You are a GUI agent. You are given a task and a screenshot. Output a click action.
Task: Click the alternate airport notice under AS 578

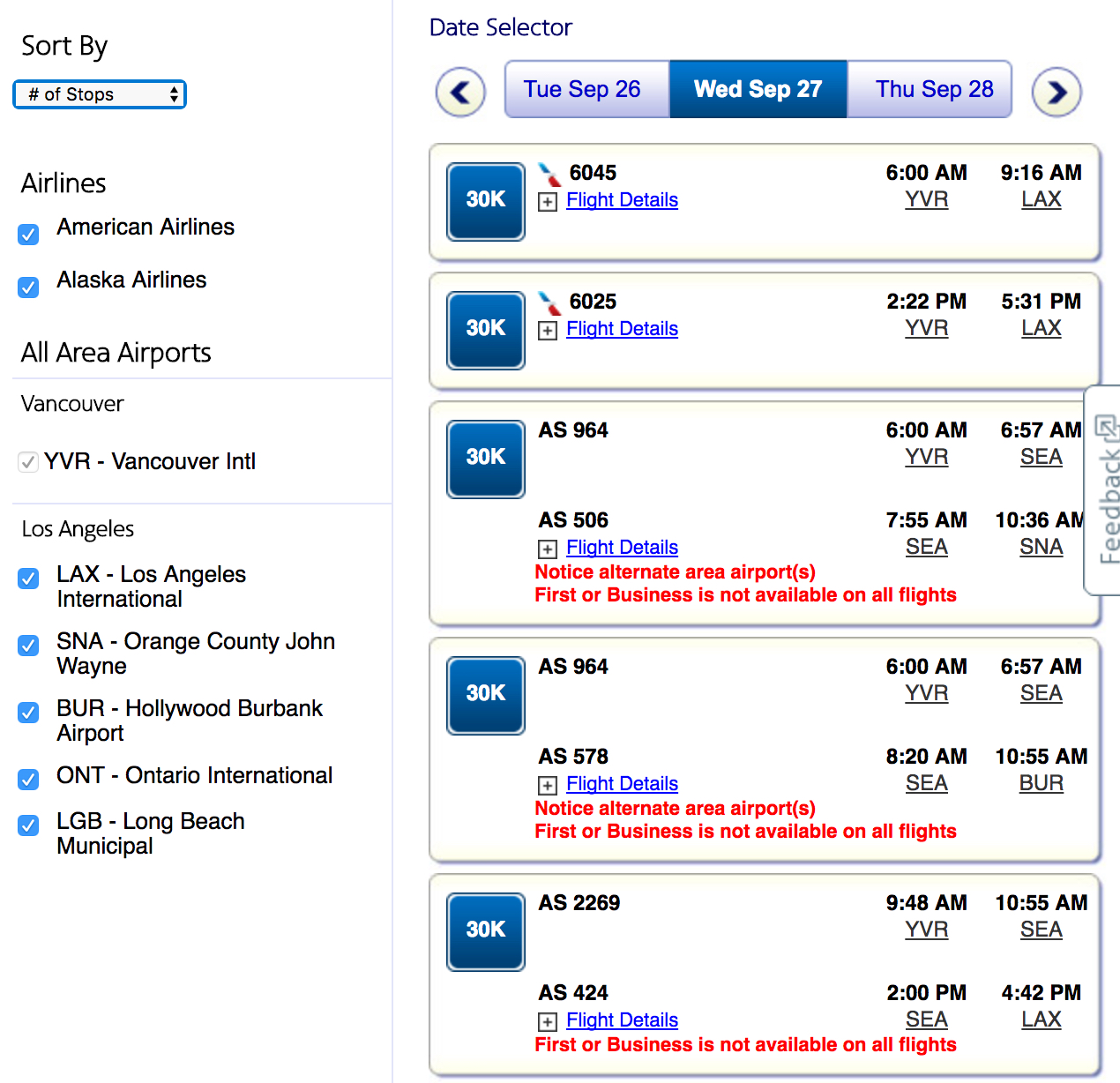pos(676,809)
